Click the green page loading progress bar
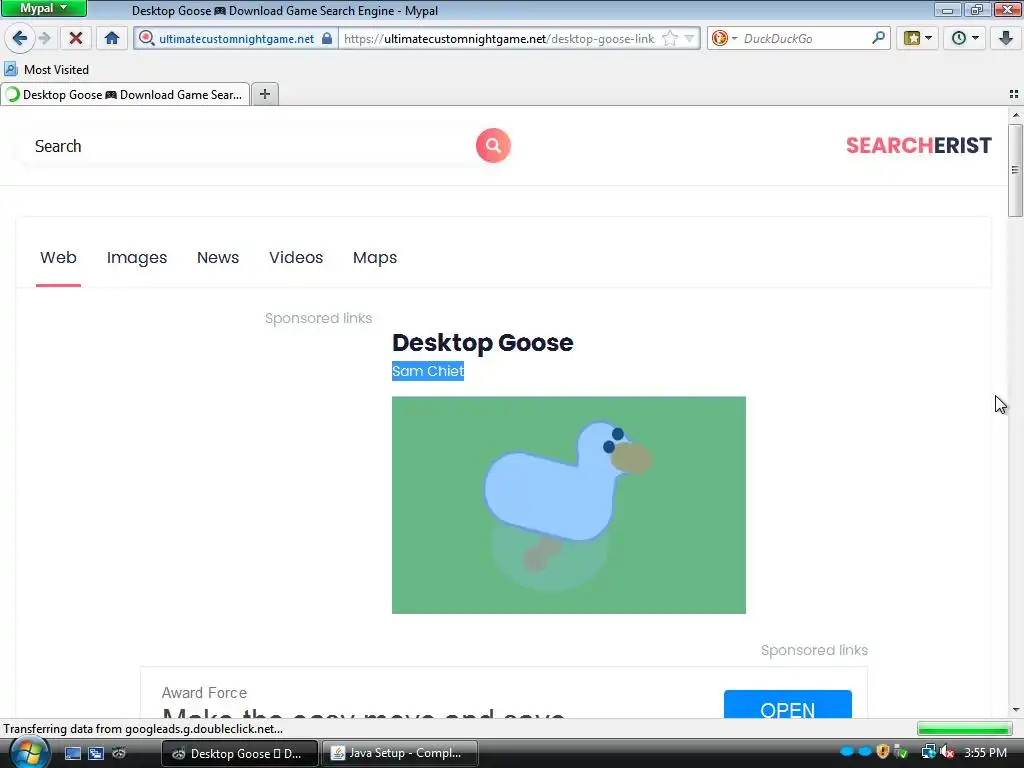Viewport: 1024px width, 768px height. pos(964,728)
